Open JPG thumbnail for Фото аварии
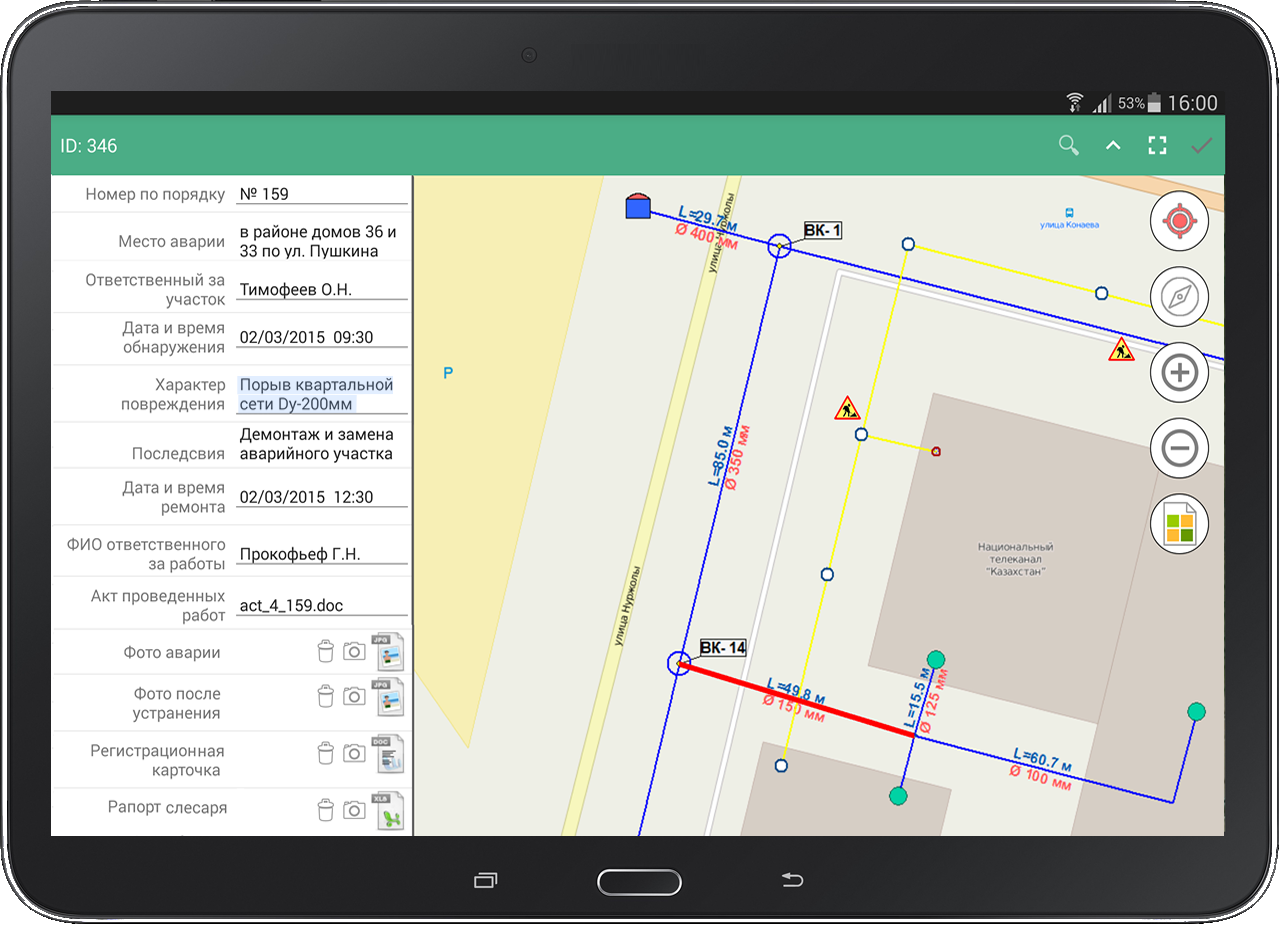The height and width of the screenshot is (925, 1280). pyautogui.click(x=387, y=652)
